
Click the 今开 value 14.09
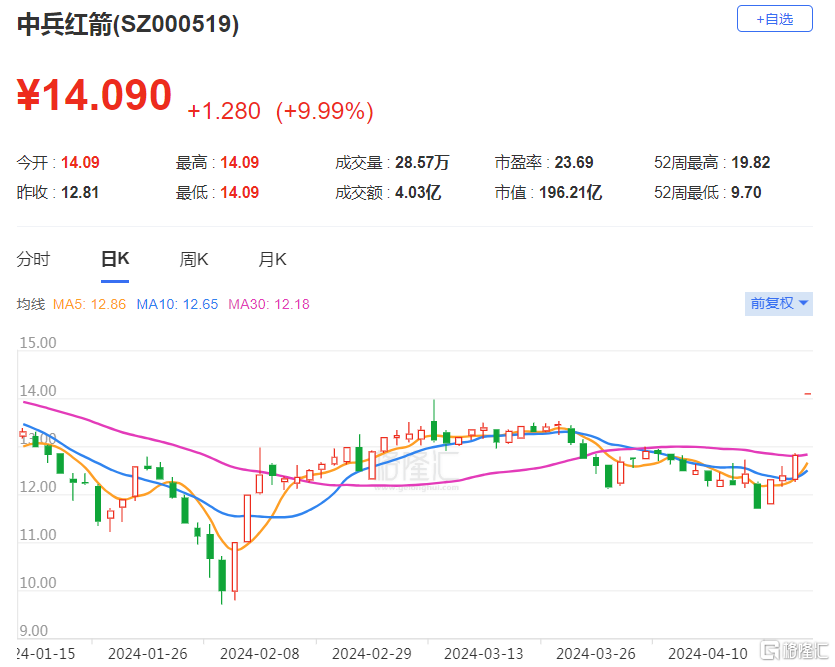[80, 162]
